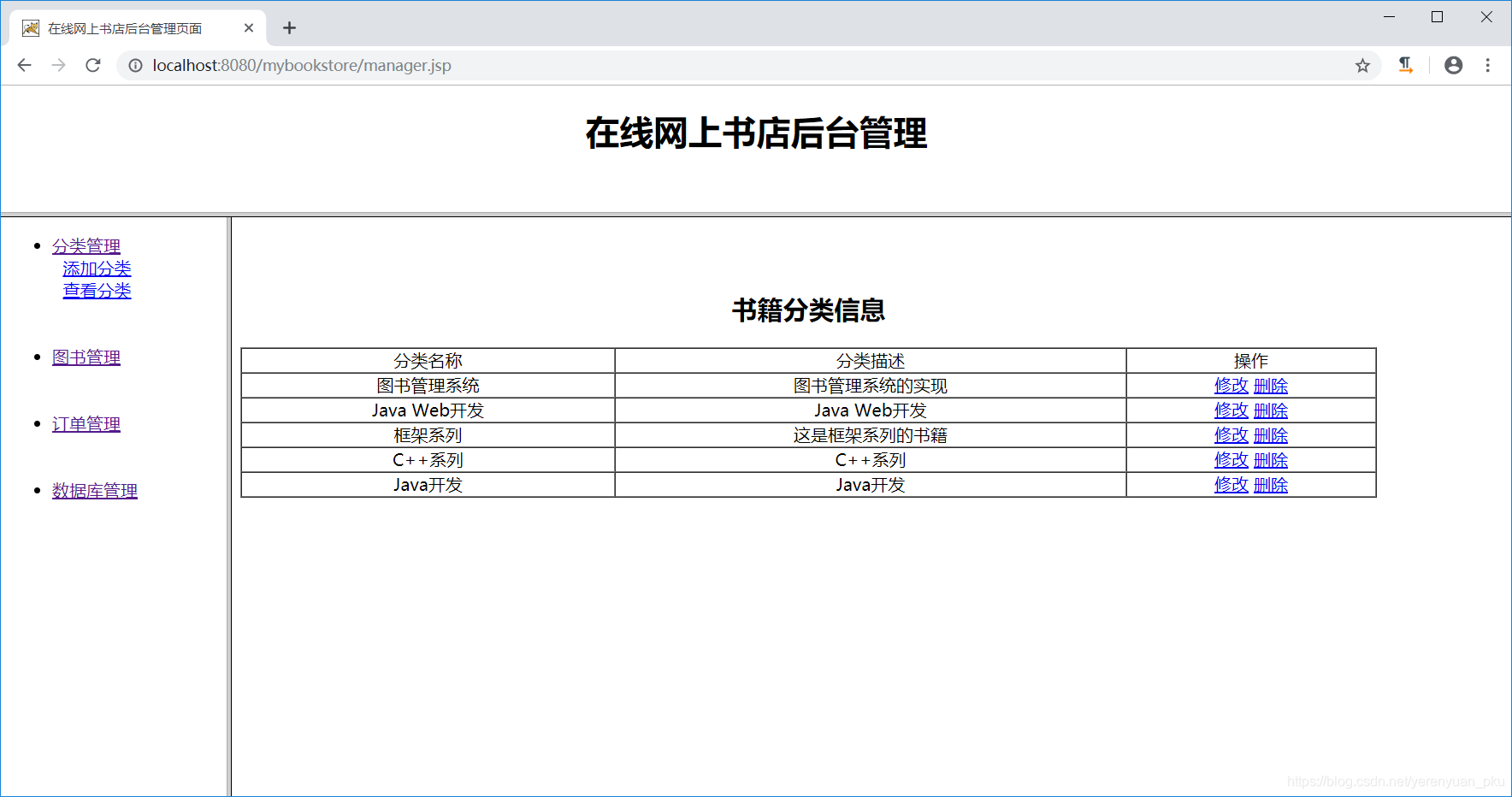Click 修改 for C++系列 row
1512x797 pixels.
pos(1231,460)
